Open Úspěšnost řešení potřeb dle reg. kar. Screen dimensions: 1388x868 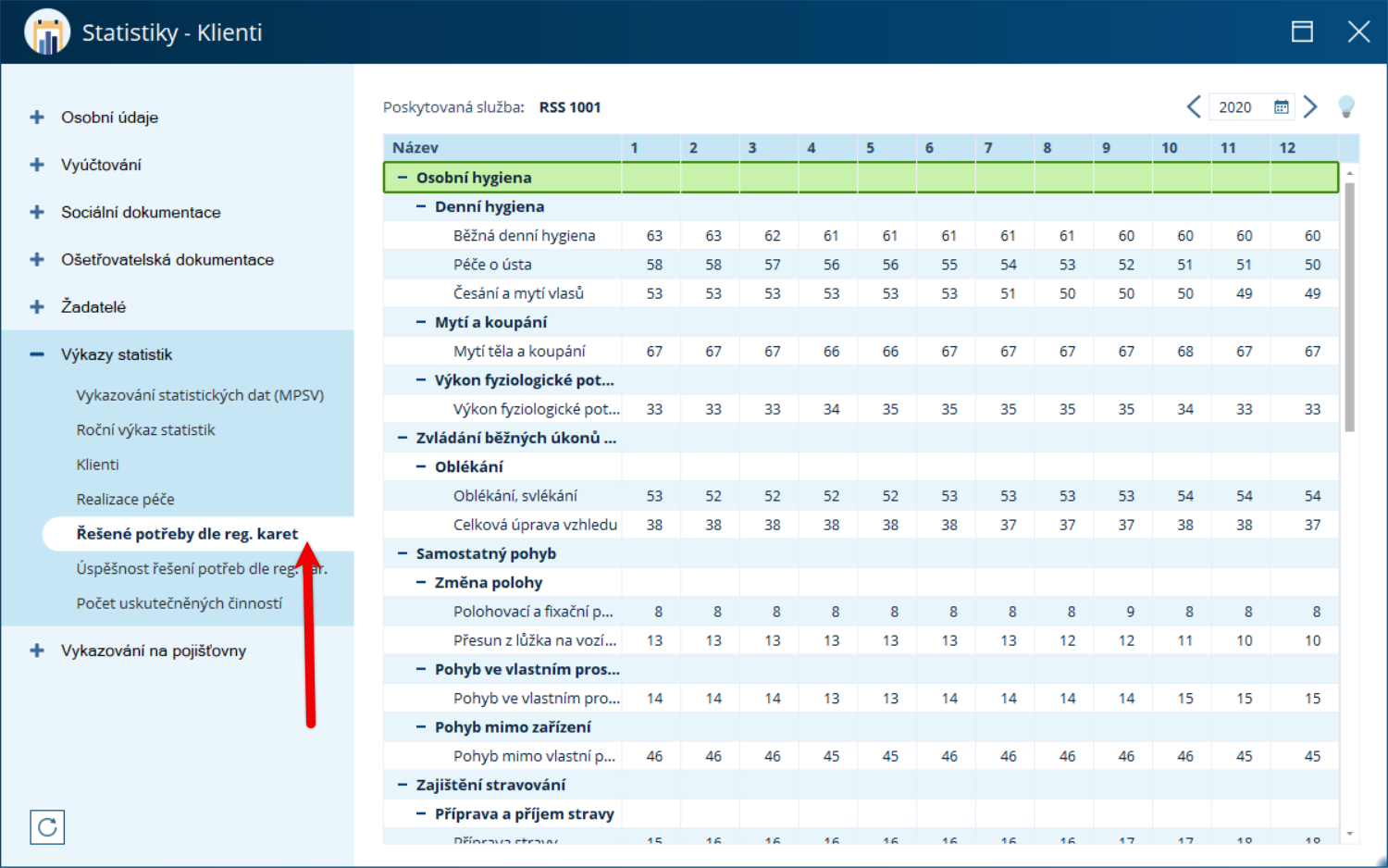pos(202,568)
